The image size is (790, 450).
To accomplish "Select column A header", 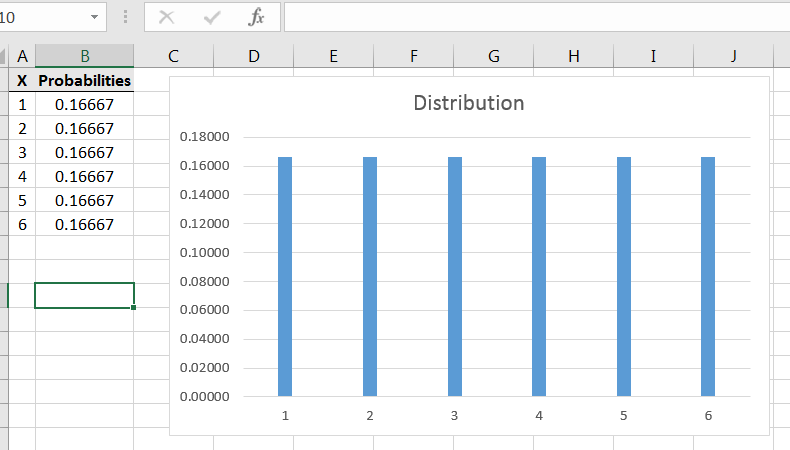I will (22, 56).
